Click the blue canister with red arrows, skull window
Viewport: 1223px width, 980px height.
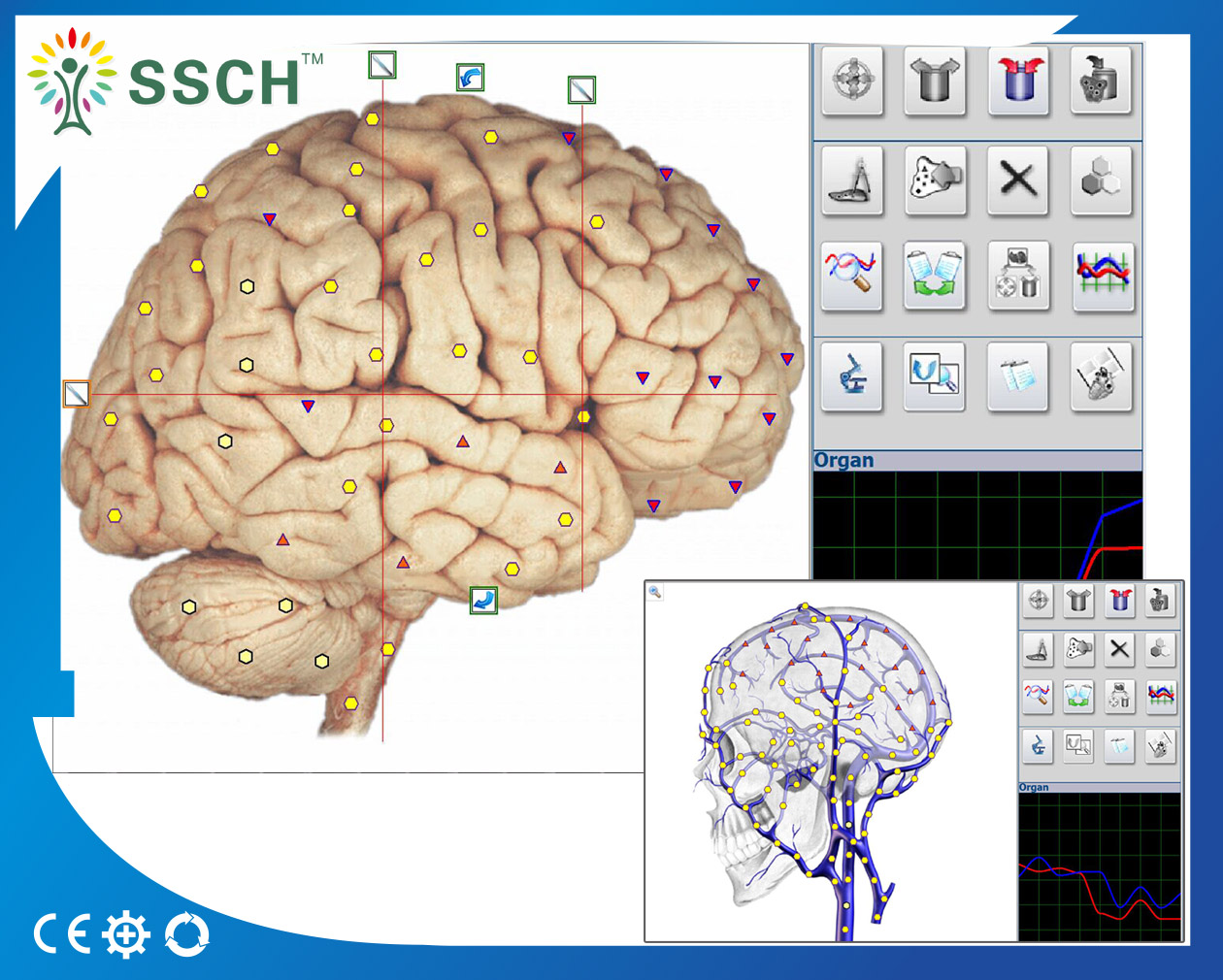pyautogui.click(x=1120, y=602)
